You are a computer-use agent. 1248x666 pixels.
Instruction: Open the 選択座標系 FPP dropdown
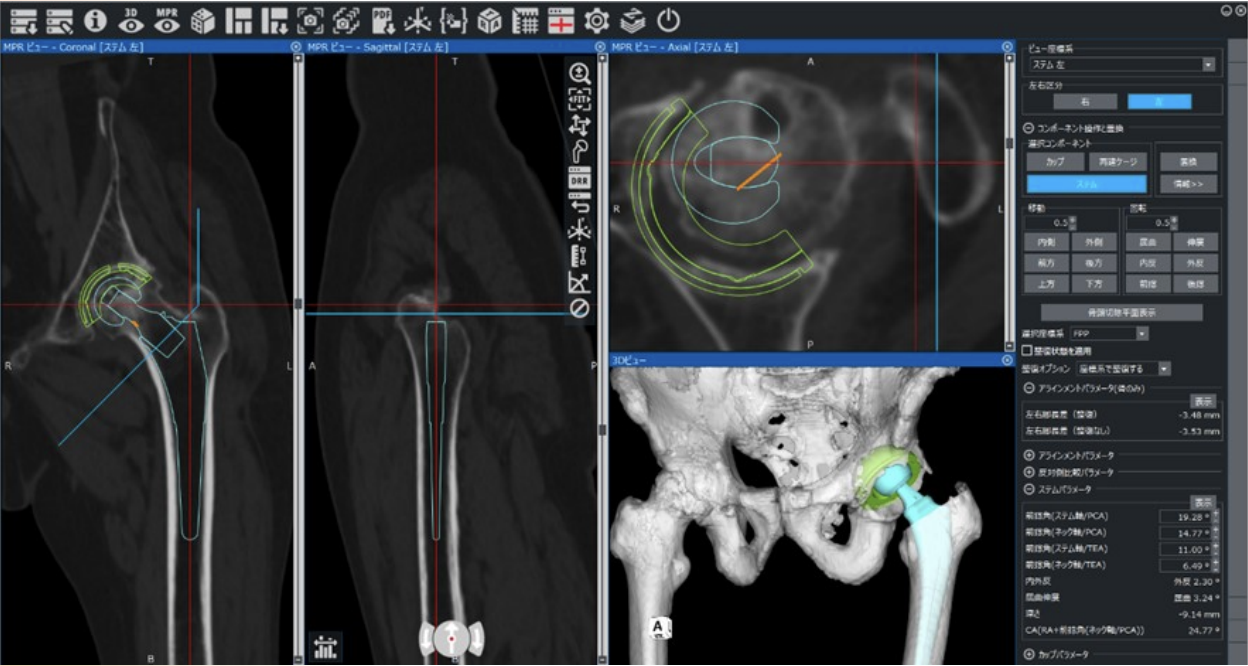point(1108,332)
